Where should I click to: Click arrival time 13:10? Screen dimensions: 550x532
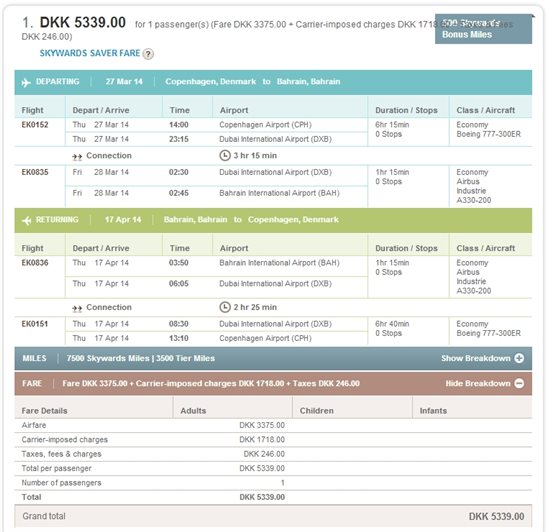[x=179, y=338]
